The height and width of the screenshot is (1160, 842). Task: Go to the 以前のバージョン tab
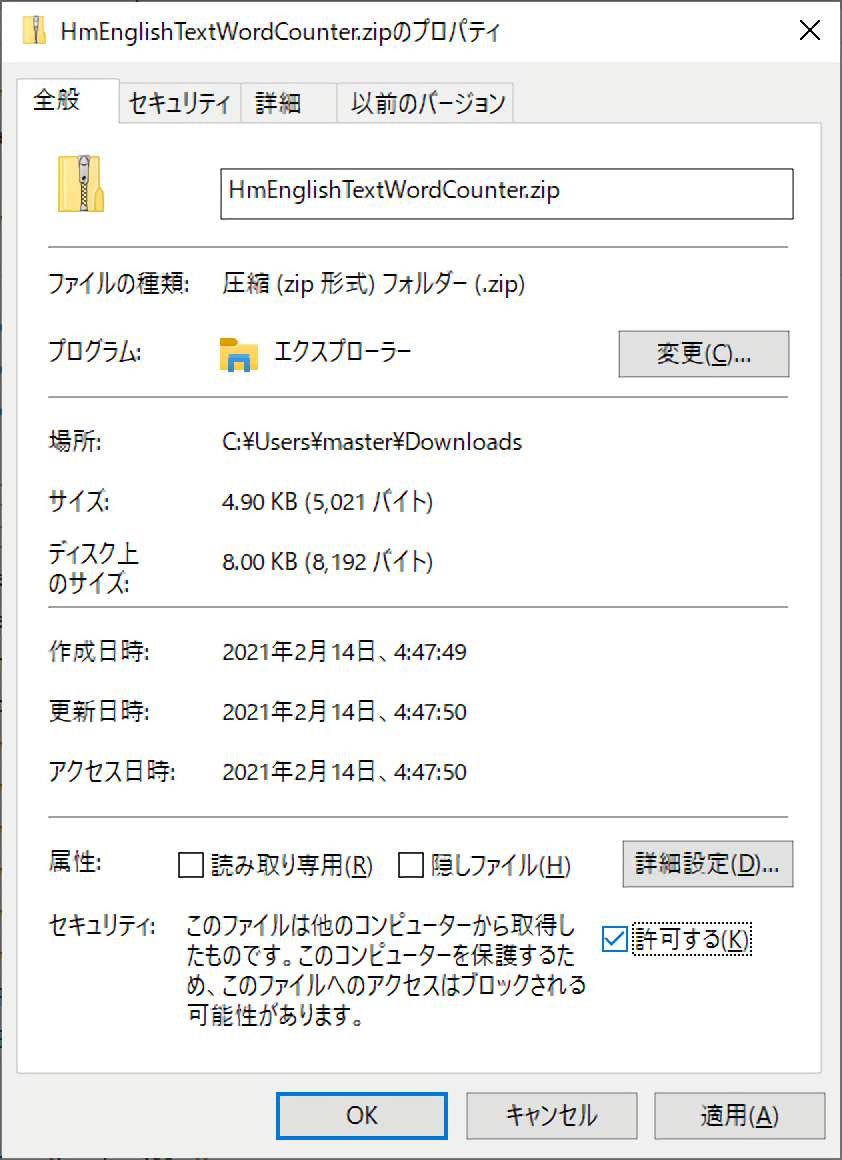point(428,103)
